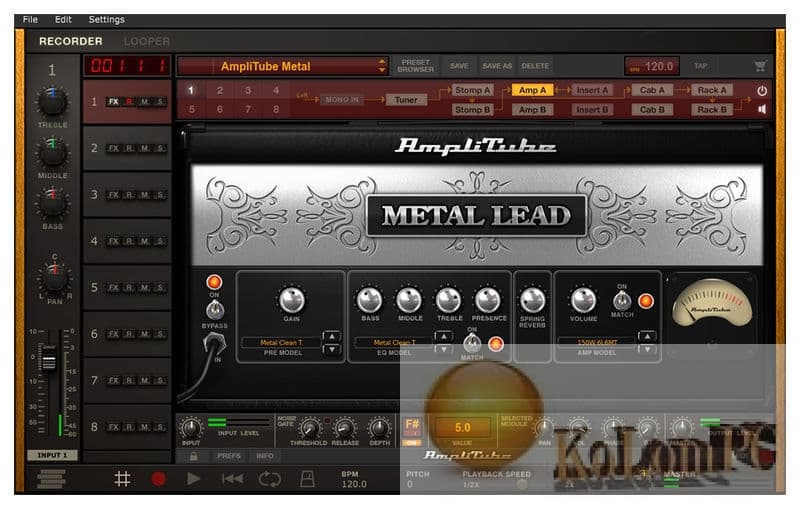This screenshot has height=509, width=800.
Task: Select the Amp A module
Action: (532, 90)
